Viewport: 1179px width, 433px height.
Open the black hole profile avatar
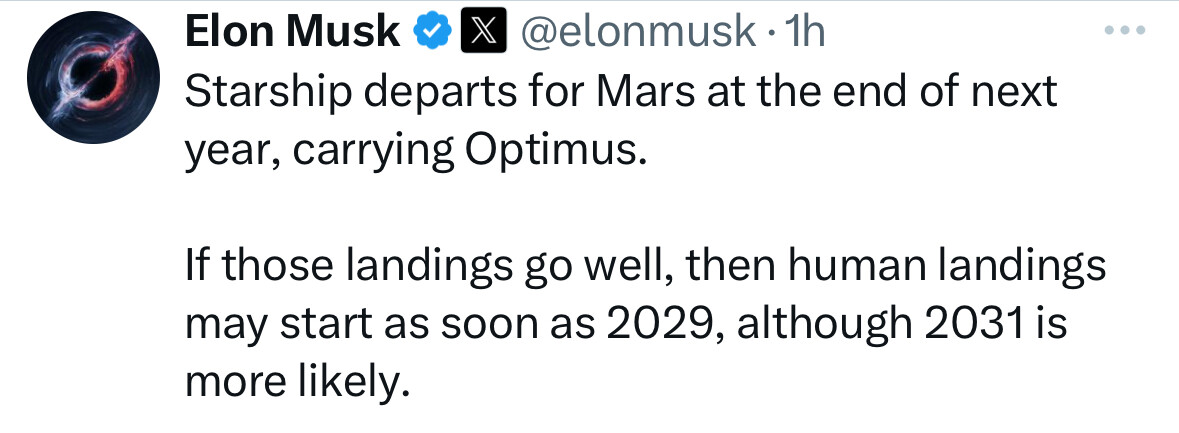pyautogui.click(x=93, y=77)
